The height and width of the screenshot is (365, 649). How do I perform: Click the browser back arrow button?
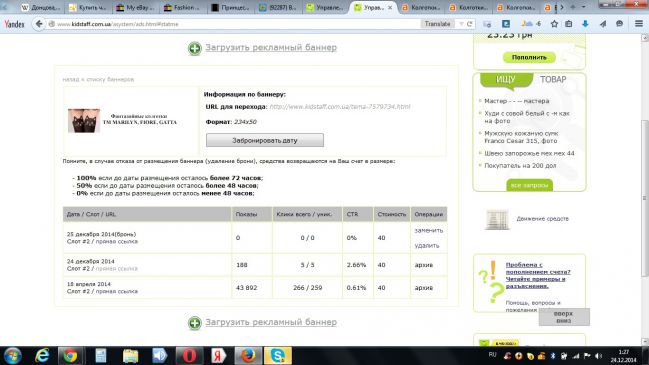pos(39,24)
